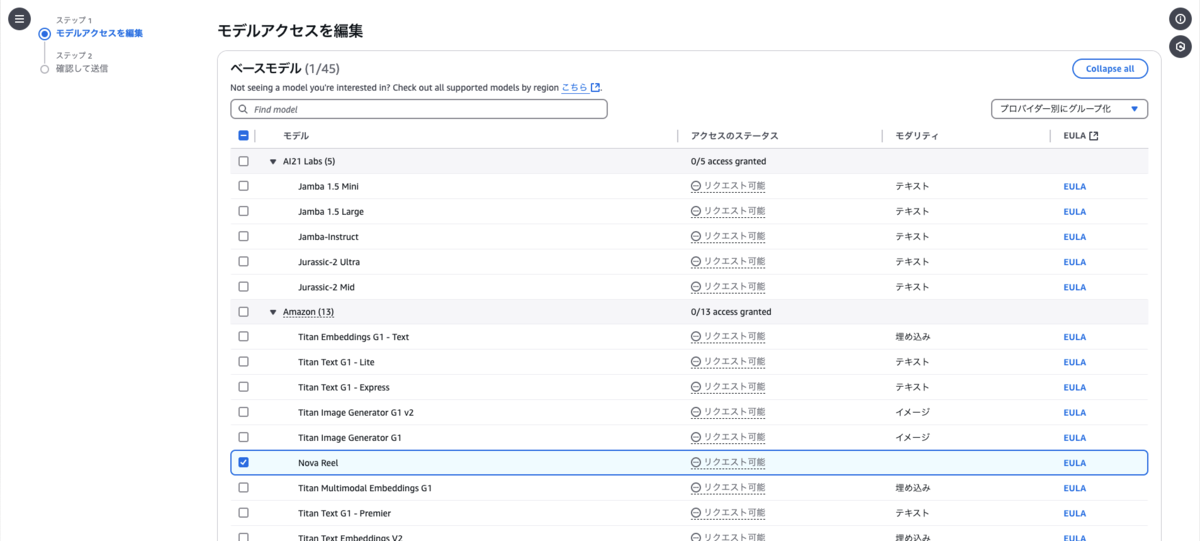Open EULA link for Titan Text G1 - Express
Viewport: 1200px width, 541px height.
(1074, 387)
